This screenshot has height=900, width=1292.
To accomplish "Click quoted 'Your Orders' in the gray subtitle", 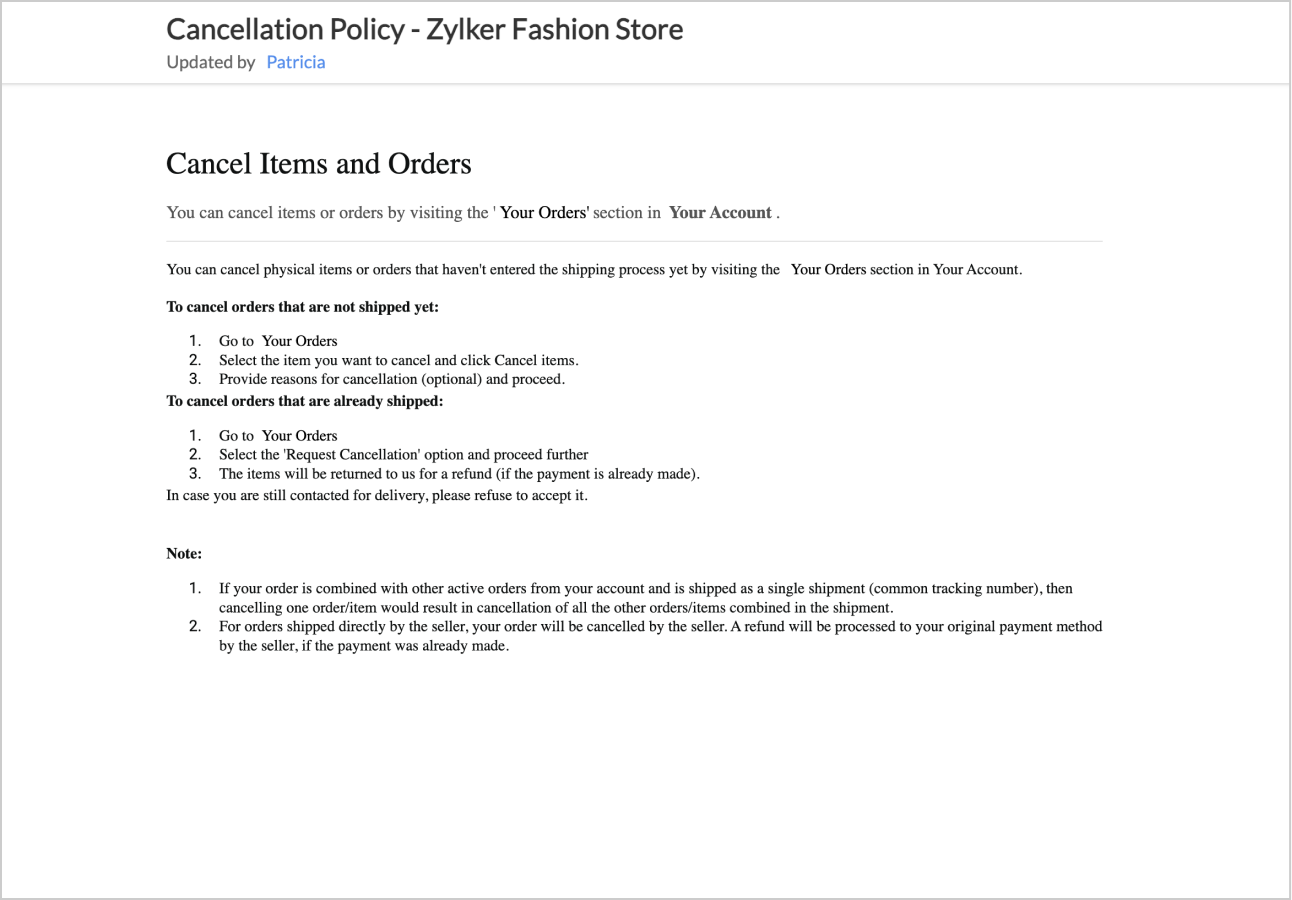I will tap(544, 212).
